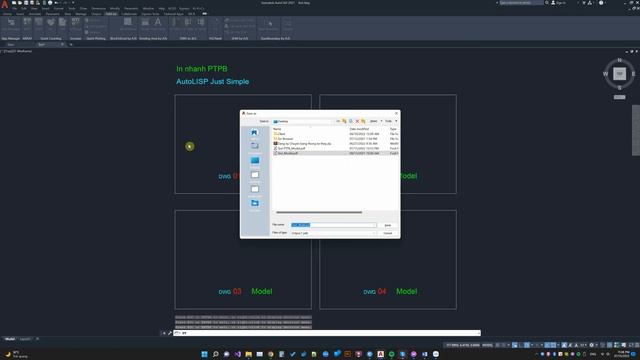Click the W compass direction on ViewCube

coord(606,74)
